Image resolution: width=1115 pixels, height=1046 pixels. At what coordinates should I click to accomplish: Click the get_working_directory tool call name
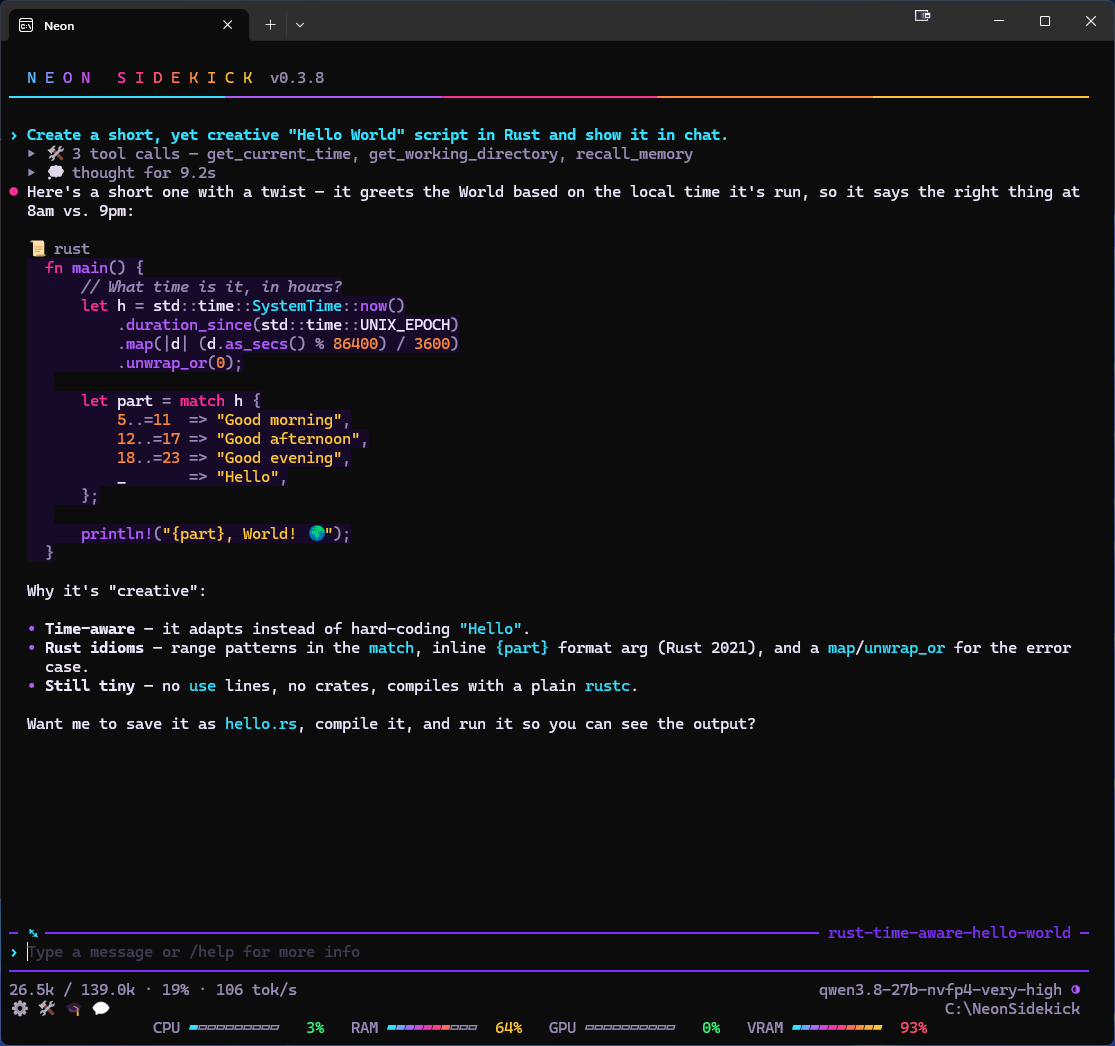click(463, 154)
